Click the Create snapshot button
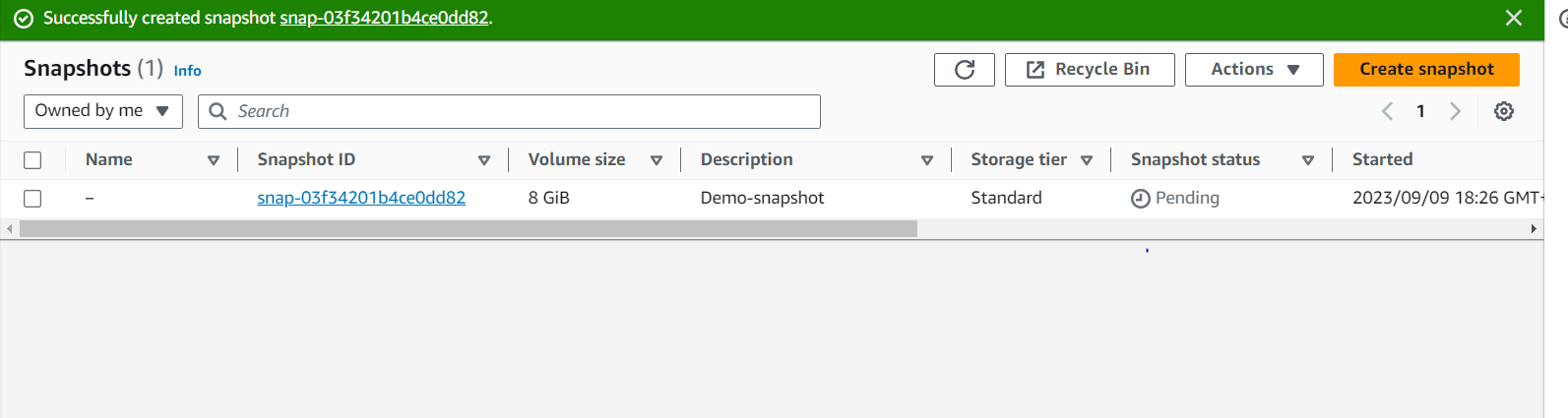 pyautogui.click(x=1426, y=70)
